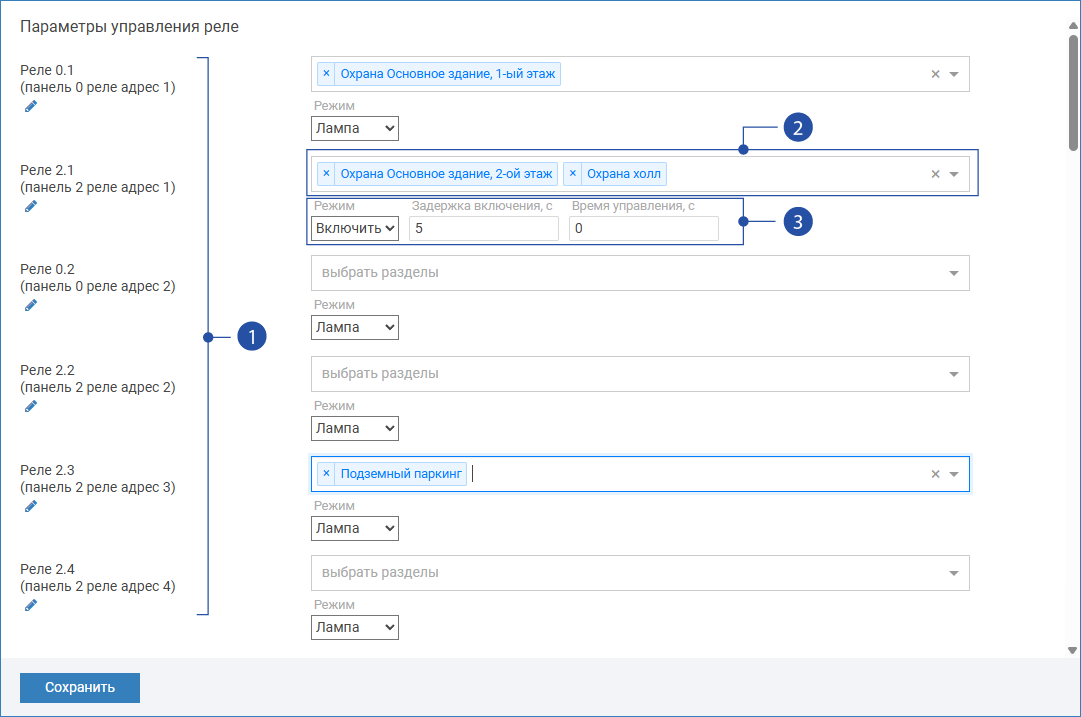
Task: Click the 'Задержка включения, с' field
Action: (x=484, y=229)
